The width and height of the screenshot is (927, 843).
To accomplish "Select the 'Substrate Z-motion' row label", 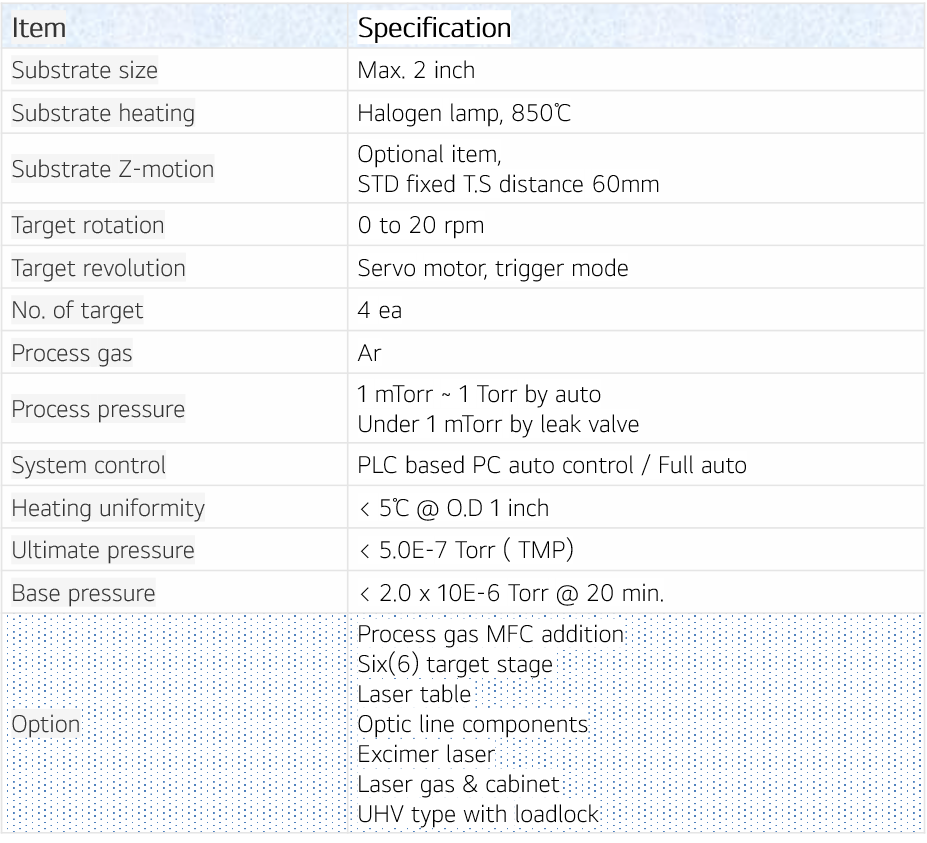I will pos(113,169).
